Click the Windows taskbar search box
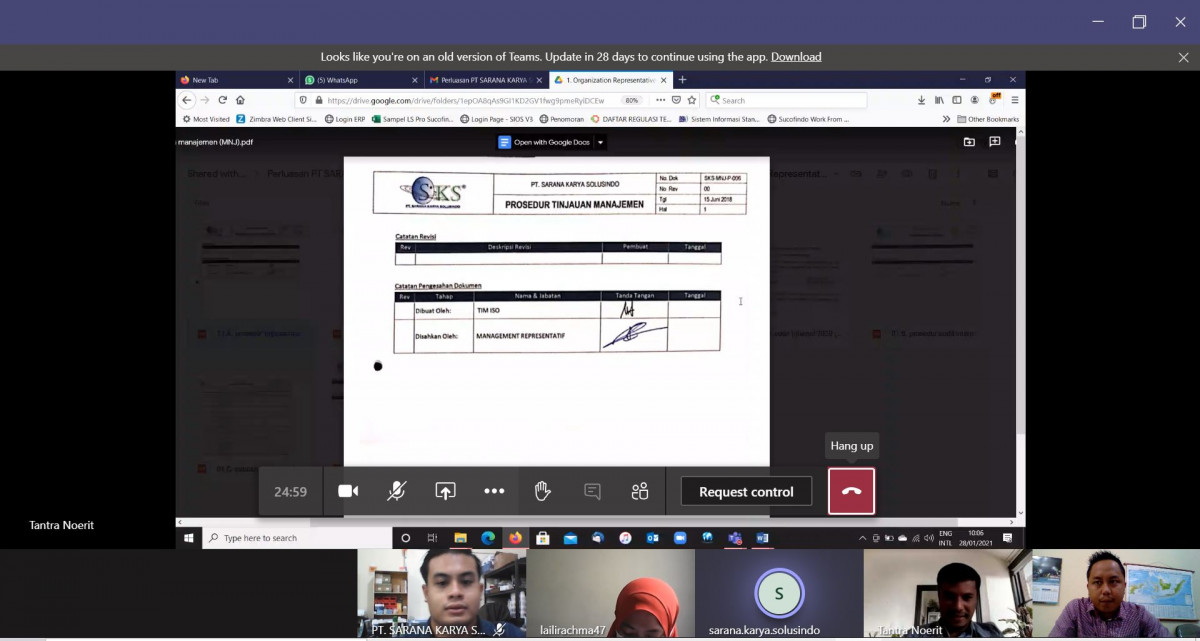The height and width of the screenshot is (641, 1200). 297,538
